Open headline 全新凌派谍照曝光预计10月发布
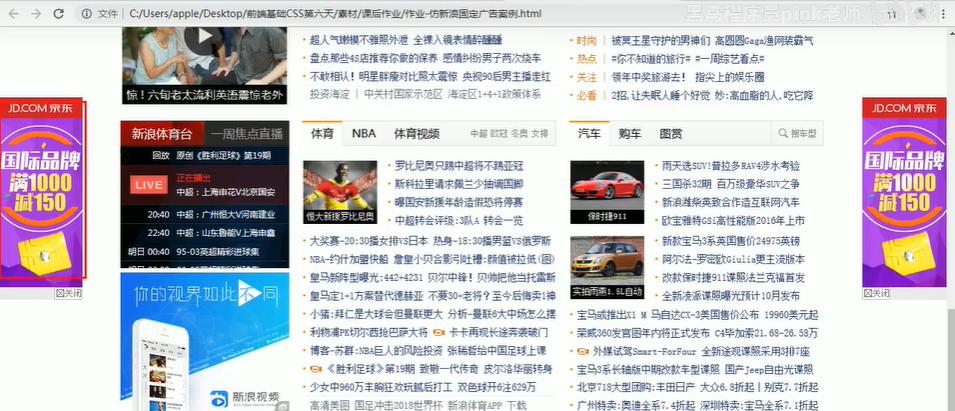The height and width of the screenshot is (411, 955). click(730, 296)
